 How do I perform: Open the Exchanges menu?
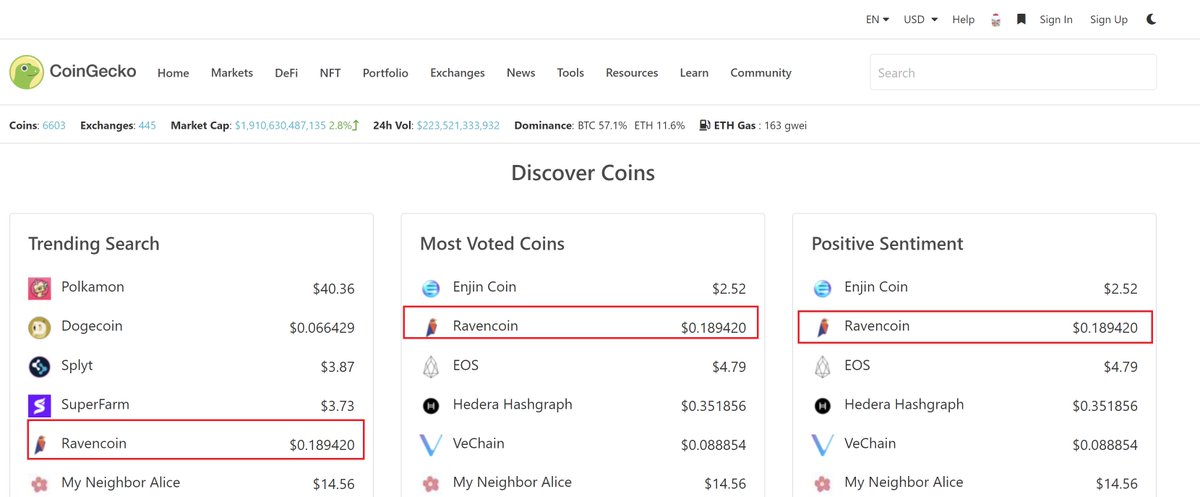(457, 73)
